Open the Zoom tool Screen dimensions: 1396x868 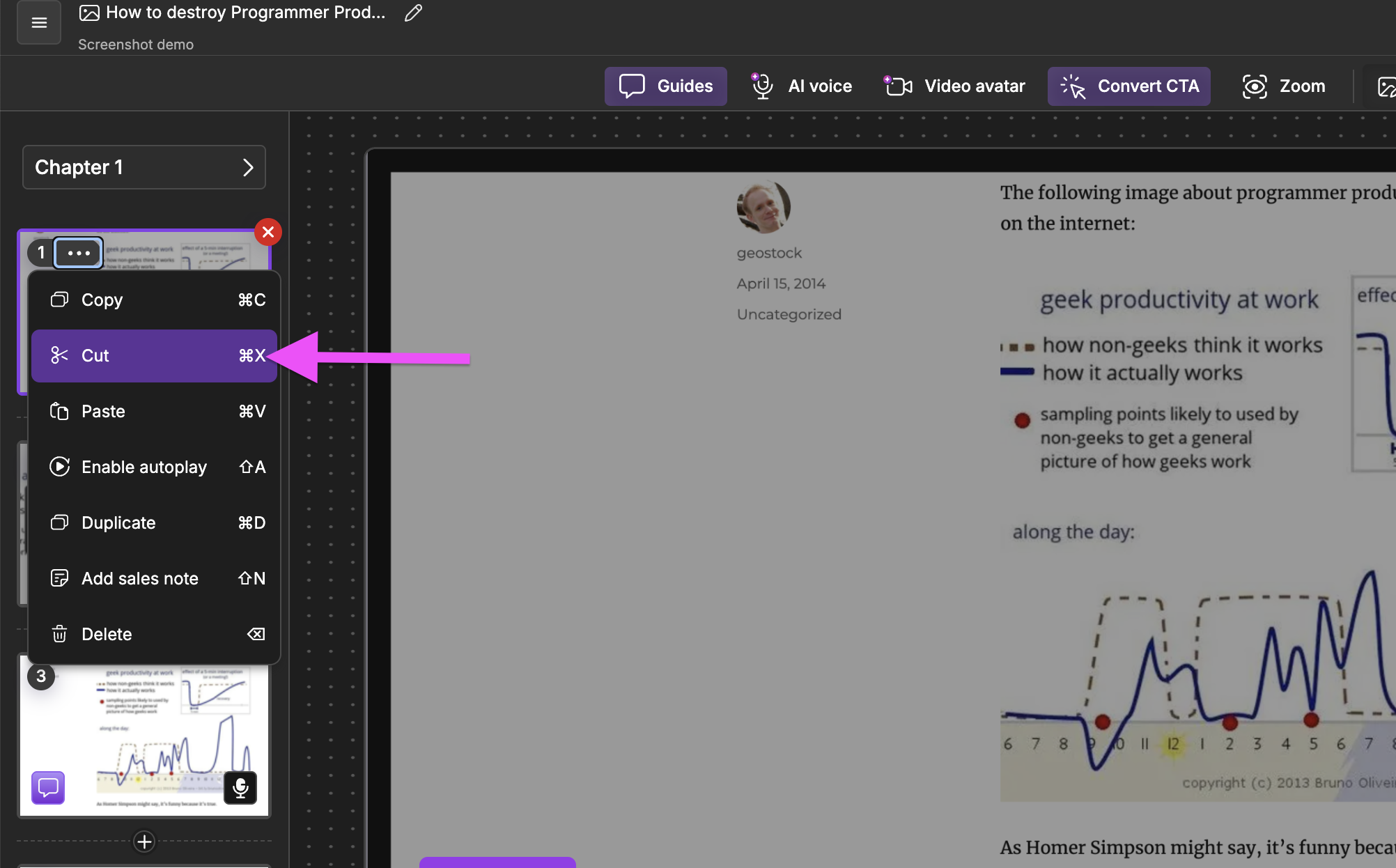[1284, 86]
